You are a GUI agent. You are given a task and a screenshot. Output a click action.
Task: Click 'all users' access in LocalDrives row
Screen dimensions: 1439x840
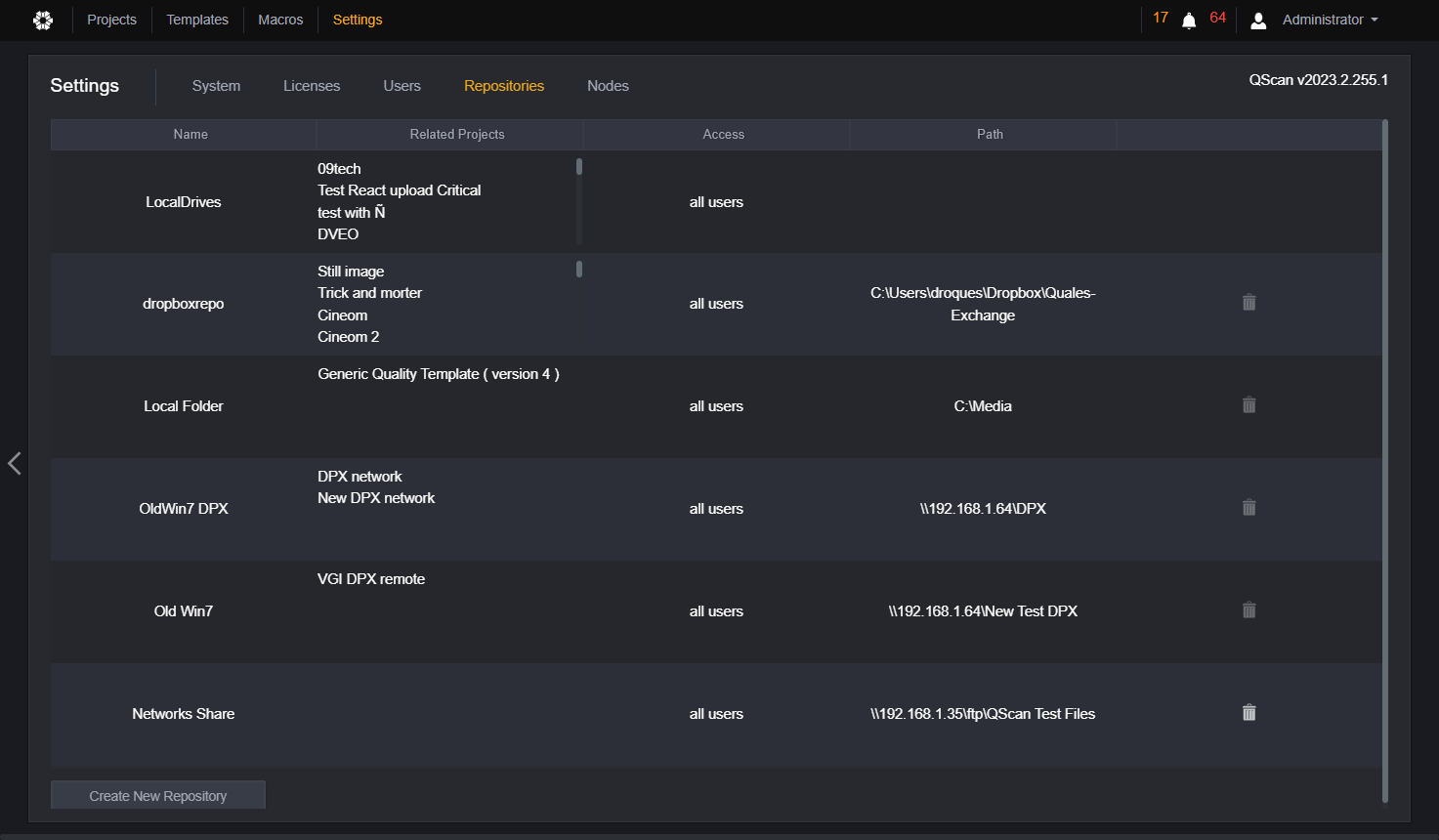coord(716,202)
